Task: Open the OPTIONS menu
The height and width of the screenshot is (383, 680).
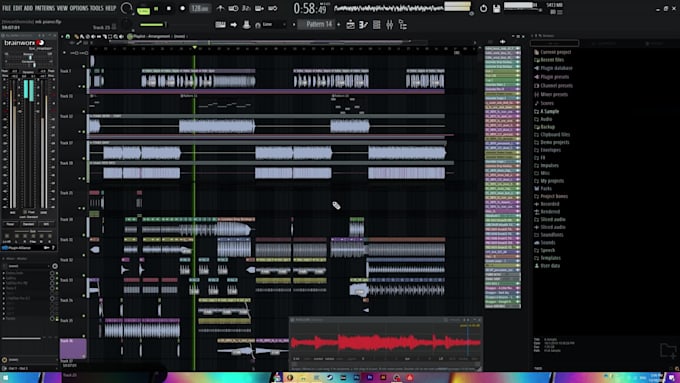Action: (x=79, y=8)
